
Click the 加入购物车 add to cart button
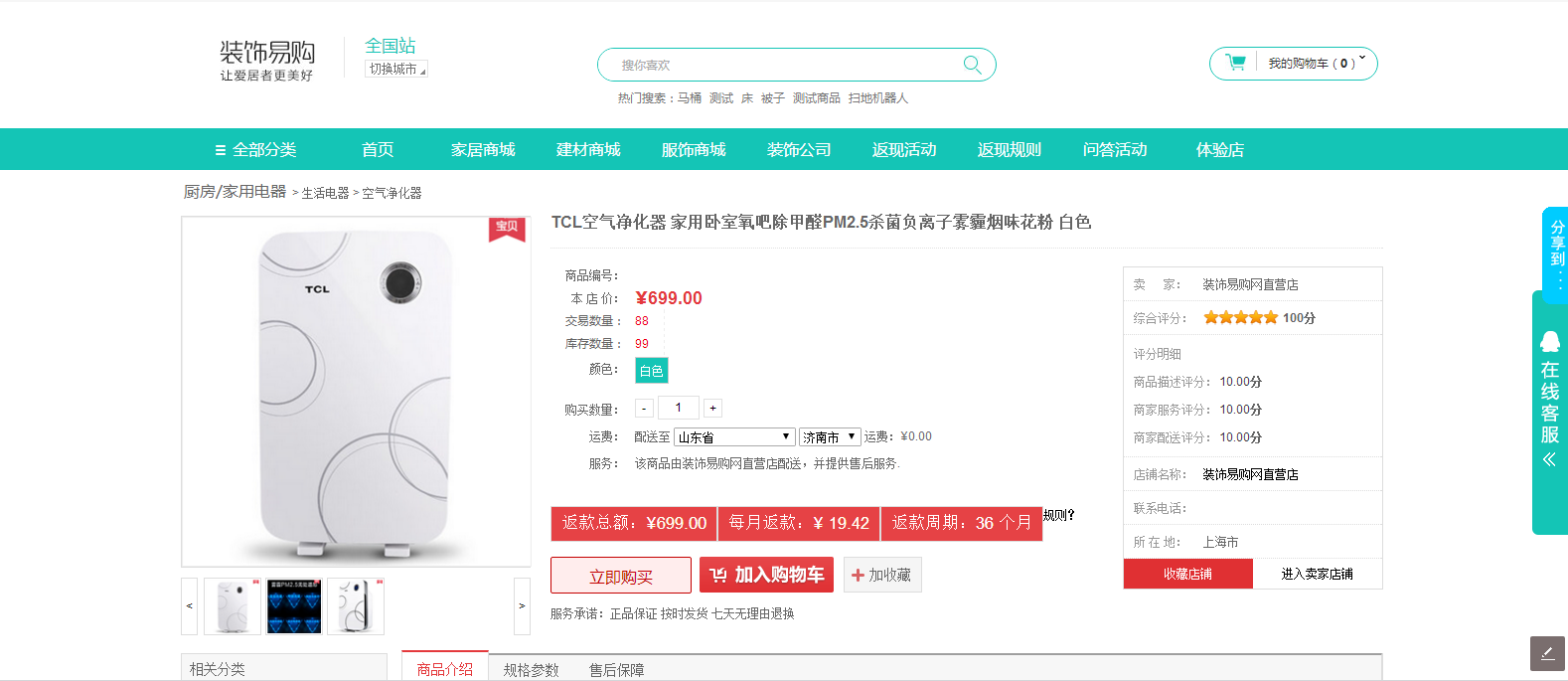point(768,575)
